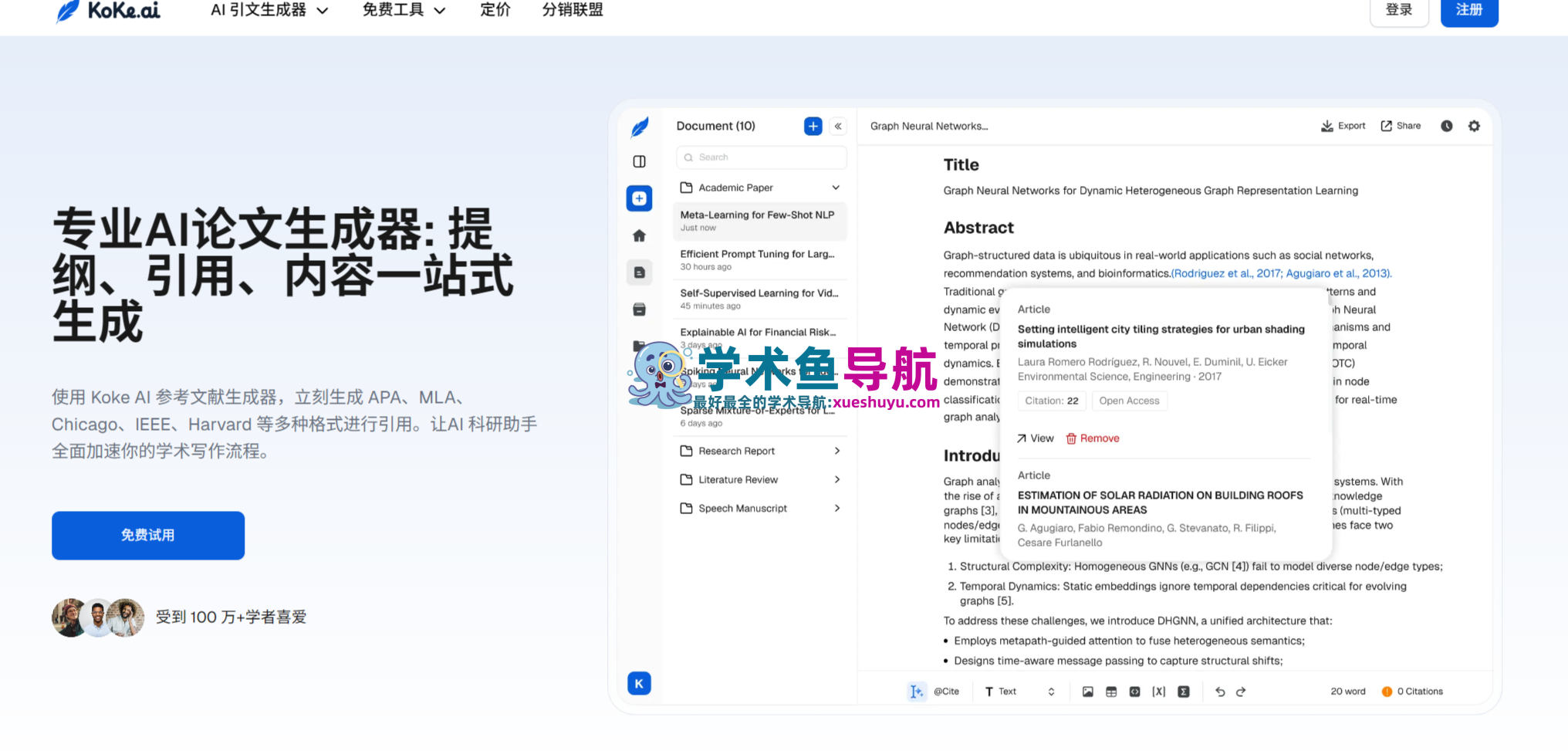Insert a table using the table icon
The height and width of the screenshot is (751, 1568).
[x=1111, y=692]
